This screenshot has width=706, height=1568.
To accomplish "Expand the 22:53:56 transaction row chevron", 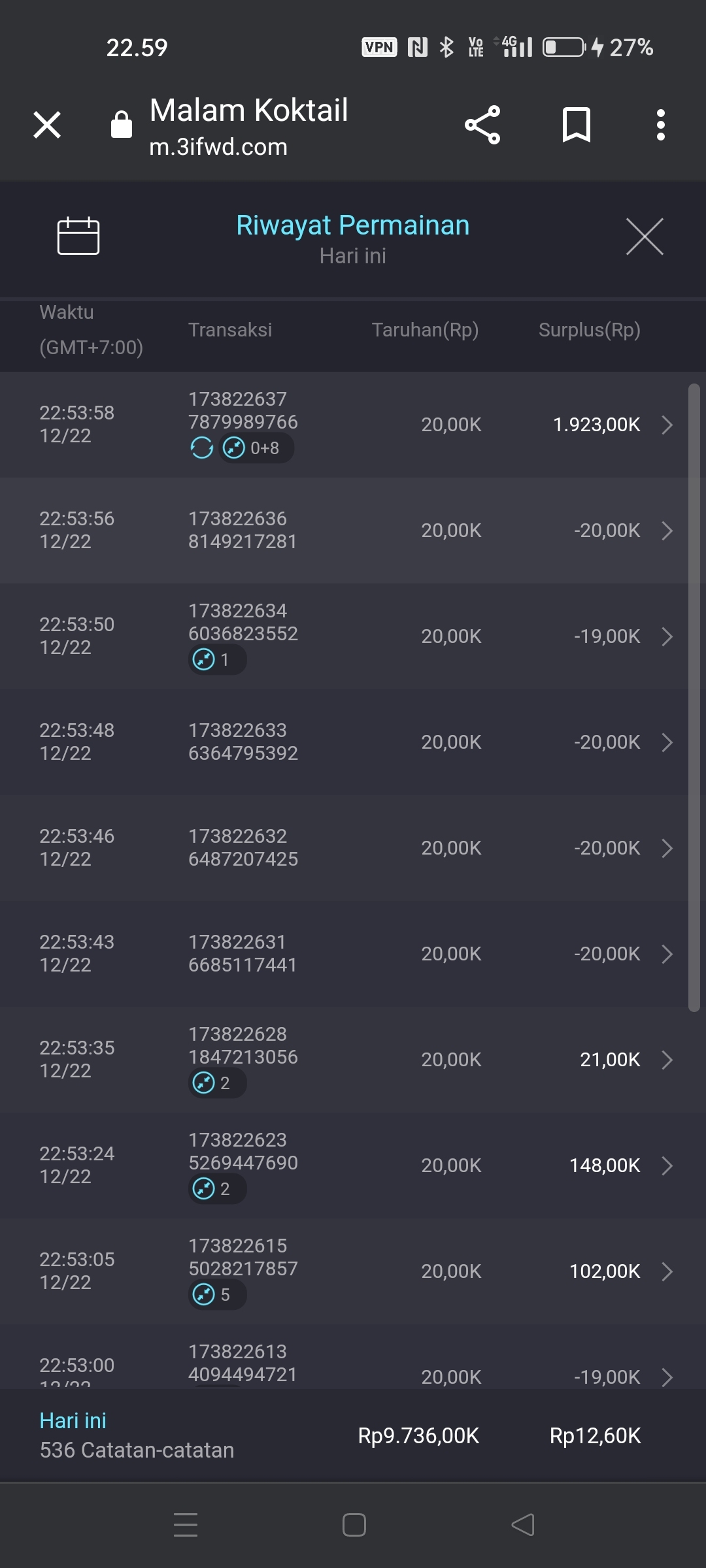I will point(667,531).
